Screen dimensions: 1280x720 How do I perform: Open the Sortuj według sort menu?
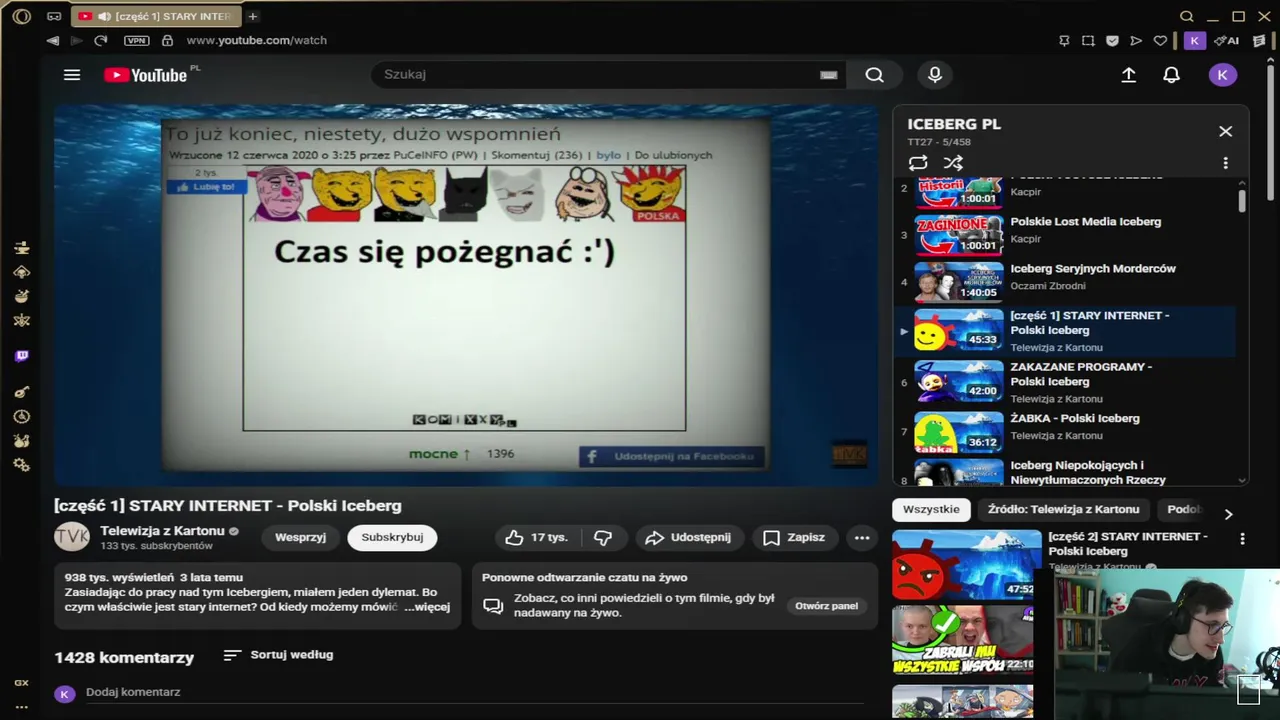pos(278,655)
